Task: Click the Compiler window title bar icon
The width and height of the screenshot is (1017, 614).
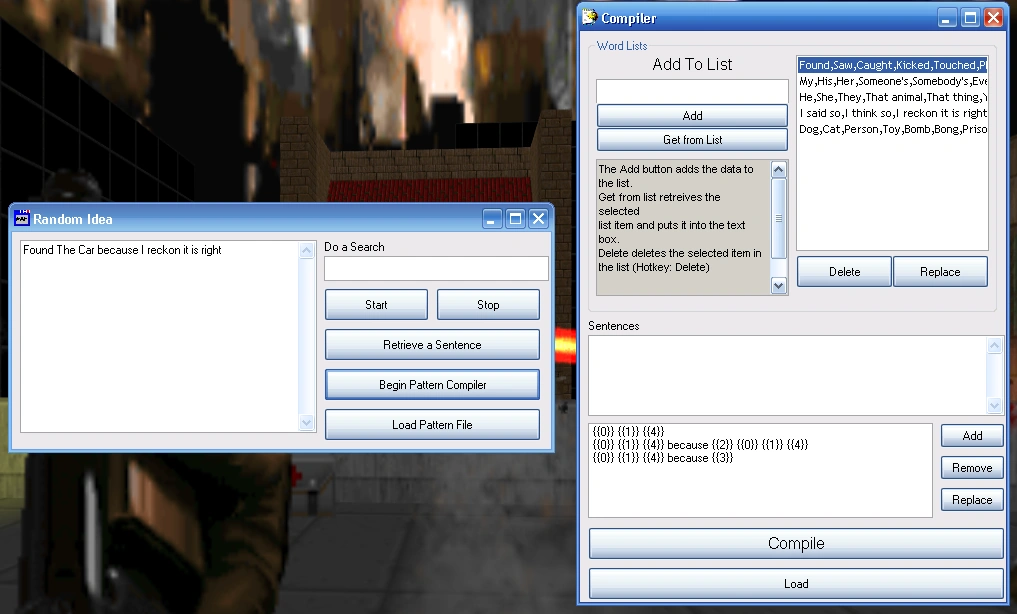Action: 591,17
